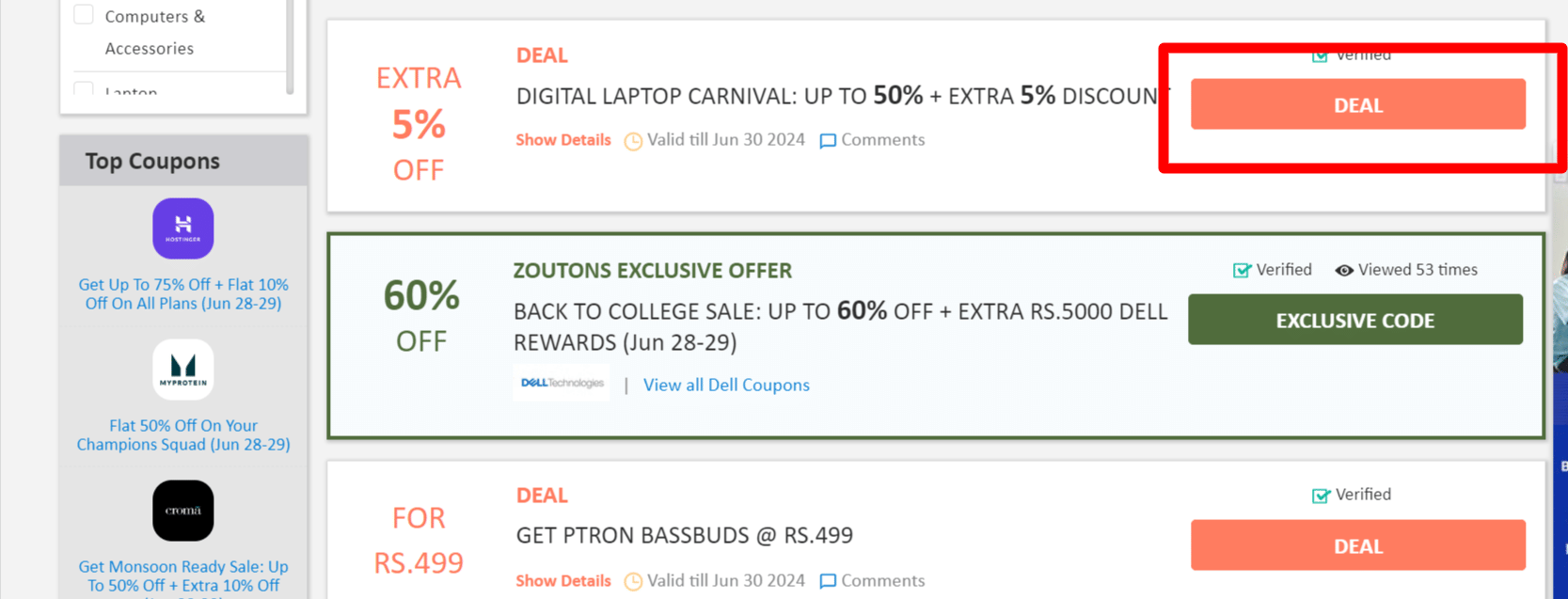Expand Show Details for pTron Bassbuds deal
Screen dimensions: 1568x599
pos(562,581)
